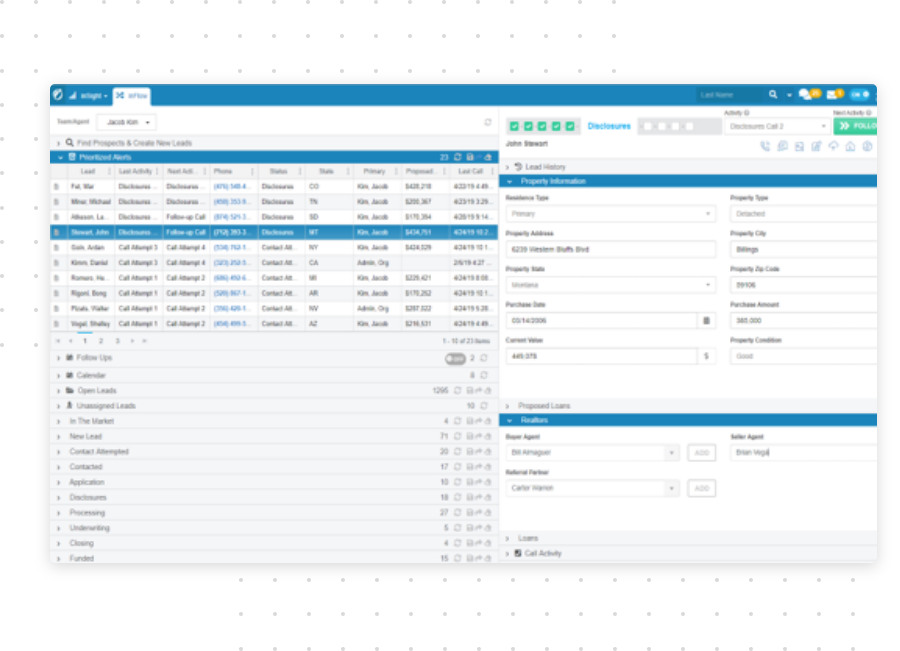
Task: Open the inSight menu tab
Action: tap(87, 96)
